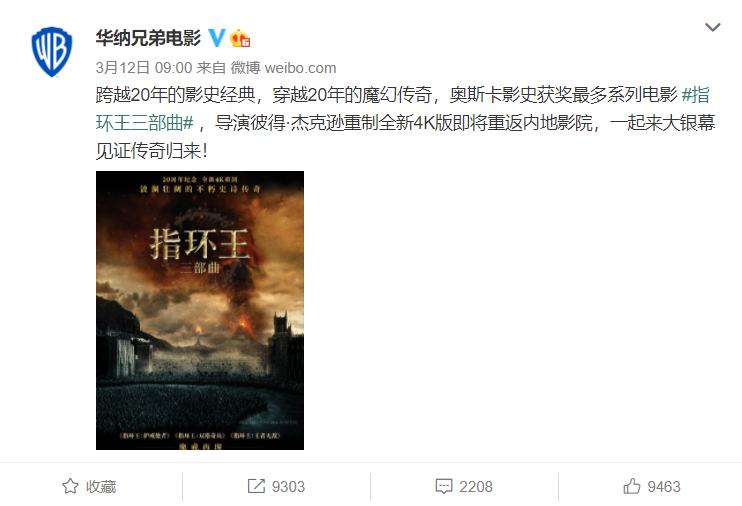Click the 指环王 title on poster
The height and width of the screenshot is (506, 742).
point(200,243)
